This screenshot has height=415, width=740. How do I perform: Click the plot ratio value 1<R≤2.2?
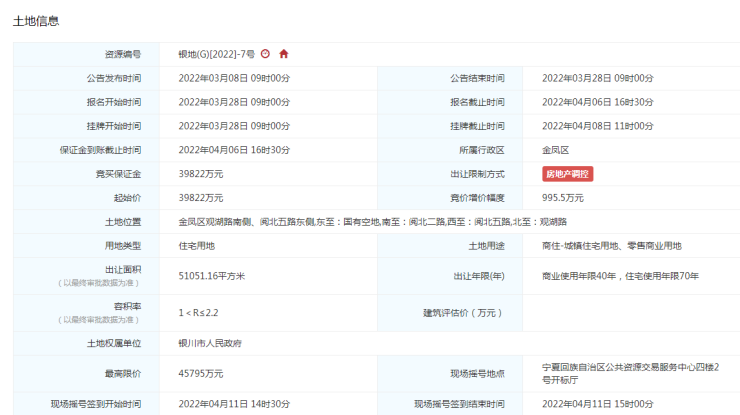click(x=198, y=313)
